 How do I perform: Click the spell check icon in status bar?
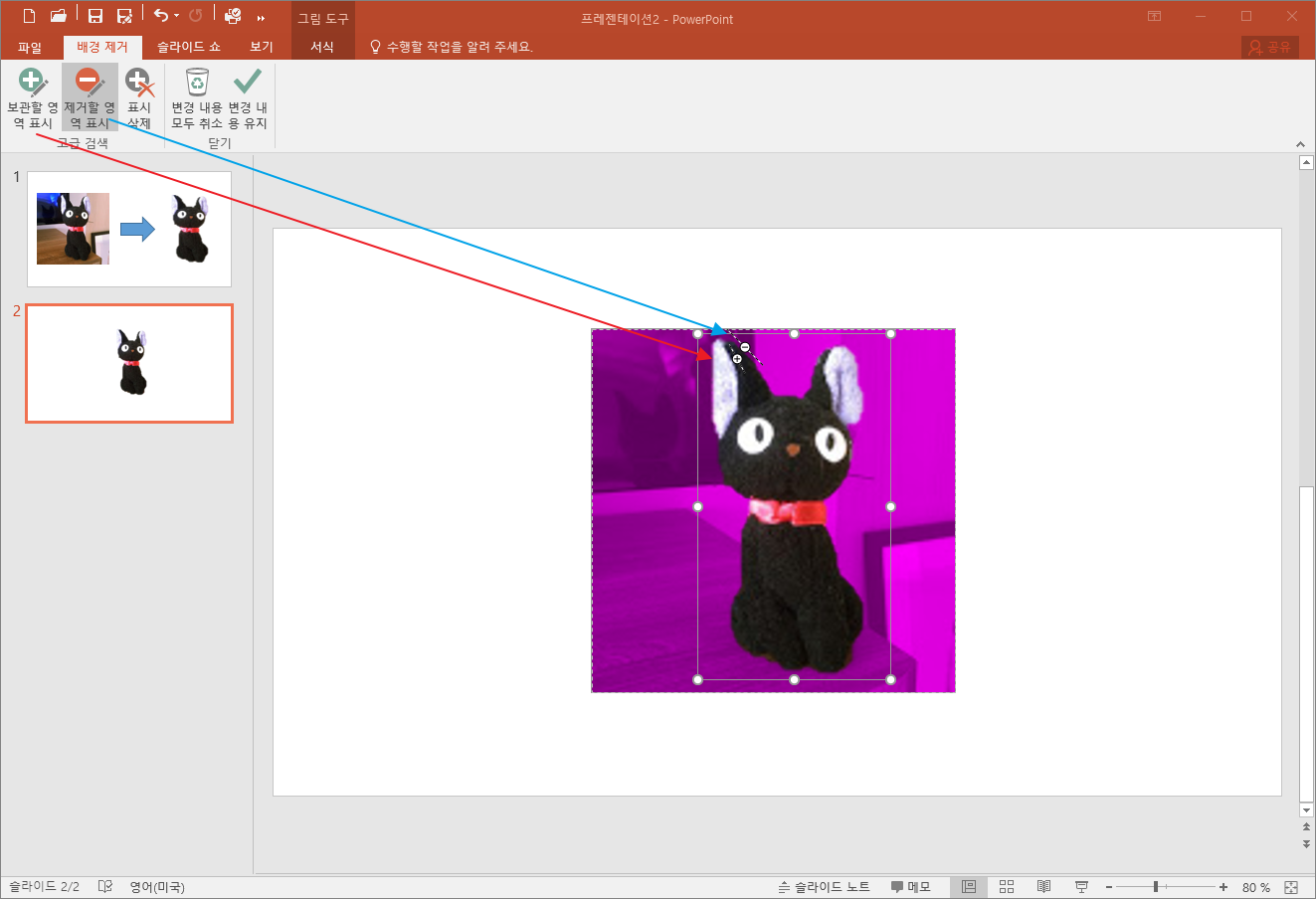click(x=105, y=887)
